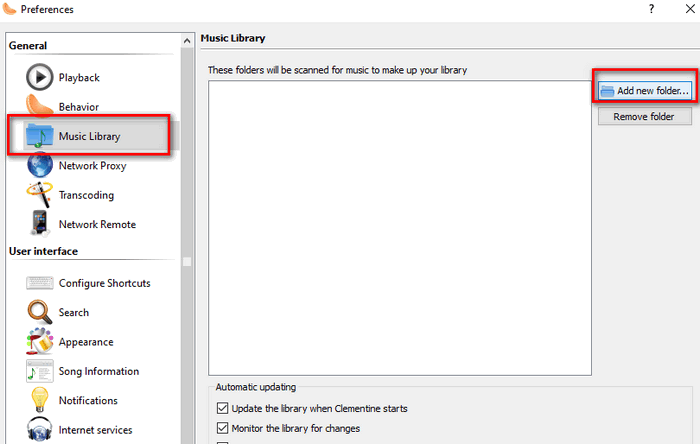Image resolution: width=700 pixels, height=444 pixels.
Task: Show Transcoding options
Action: tap(86, 195)
